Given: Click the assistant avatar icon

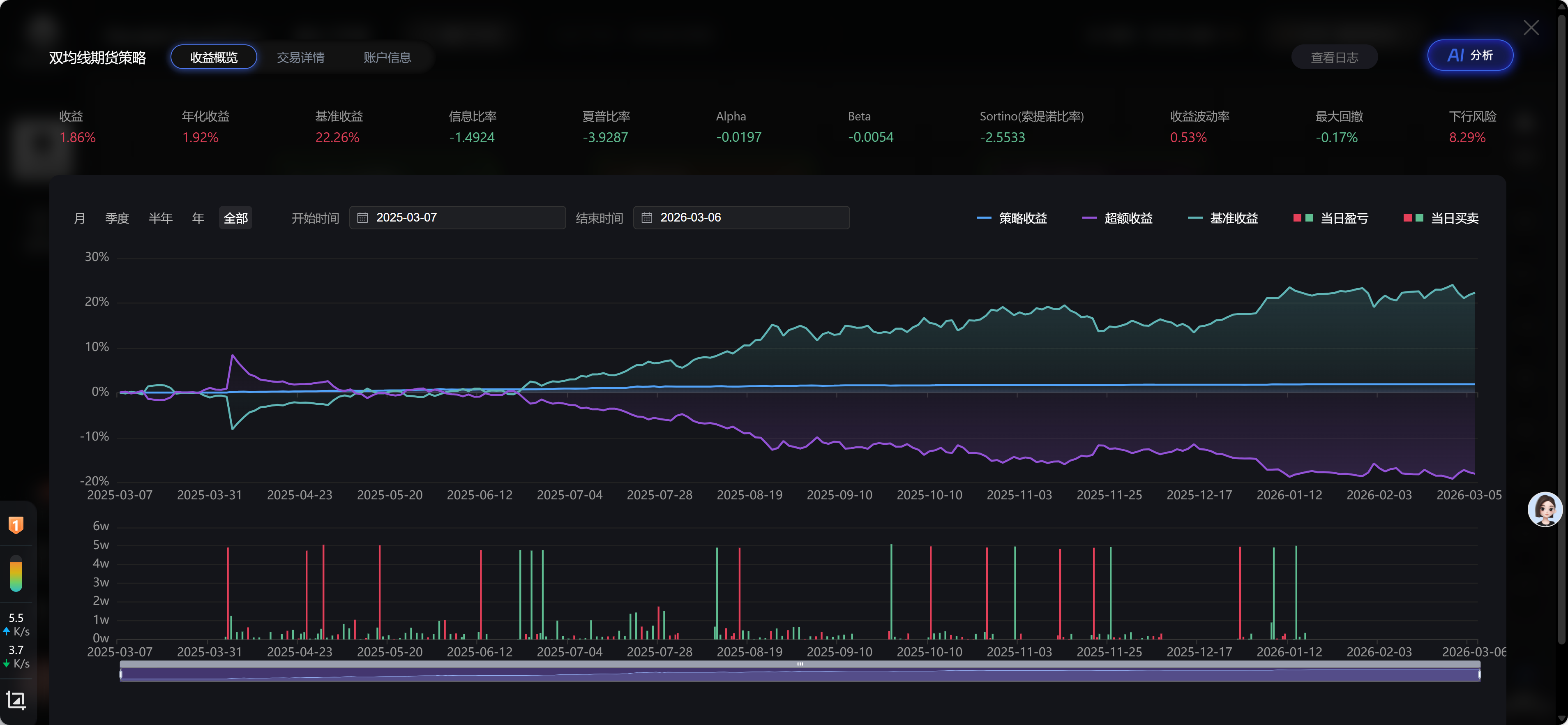Looking at the screenshot, I should pos(1545,509).
